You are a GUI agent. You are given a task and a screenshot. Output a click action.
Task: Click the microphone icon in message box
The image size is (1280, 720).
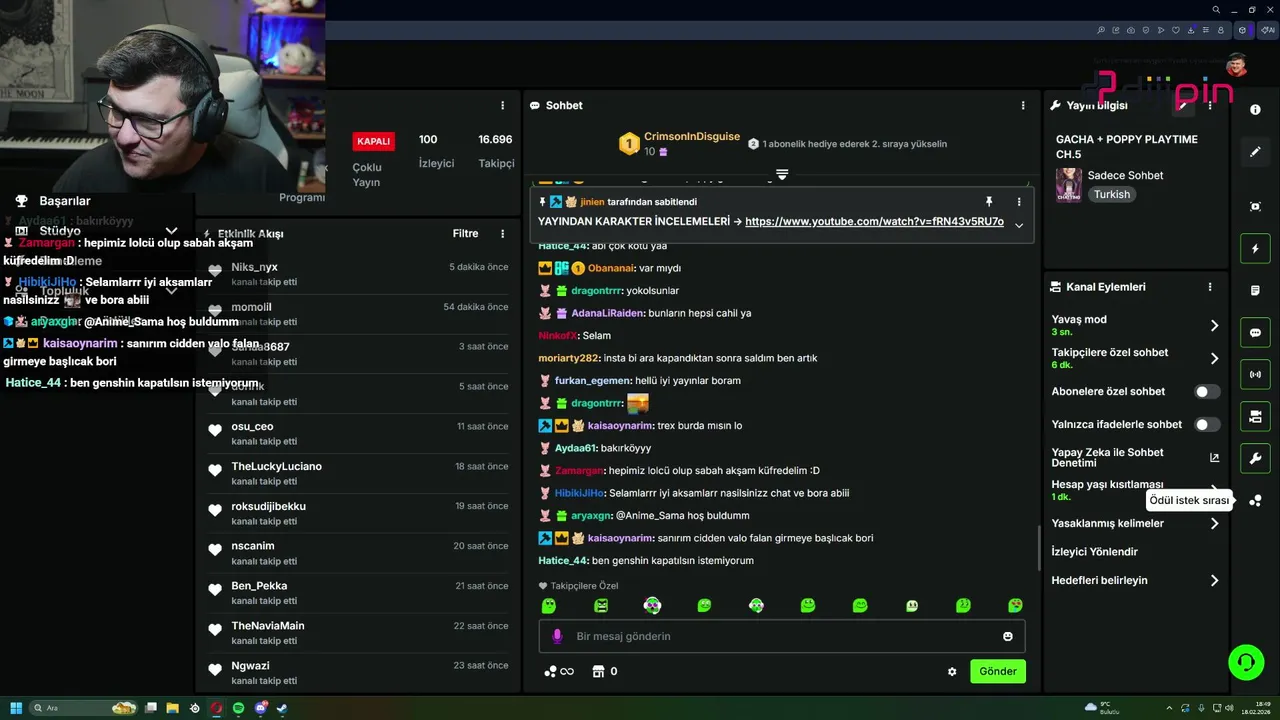point(557,636)
